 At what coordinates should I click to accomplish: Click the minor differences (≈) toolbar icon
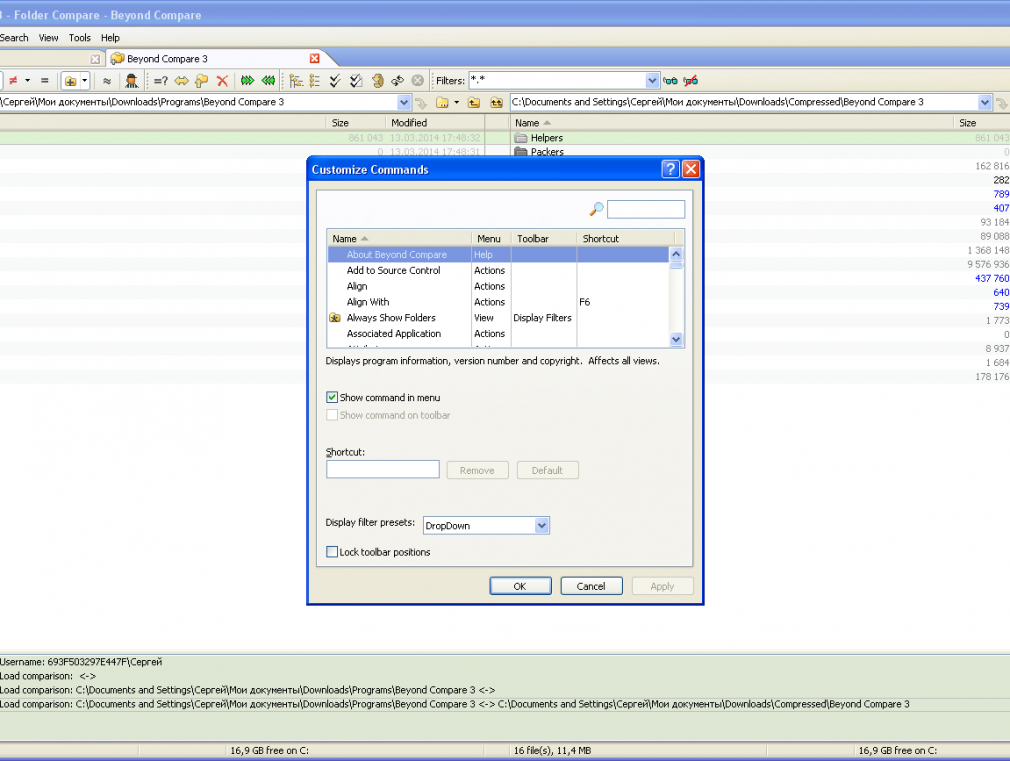point(107,81)
